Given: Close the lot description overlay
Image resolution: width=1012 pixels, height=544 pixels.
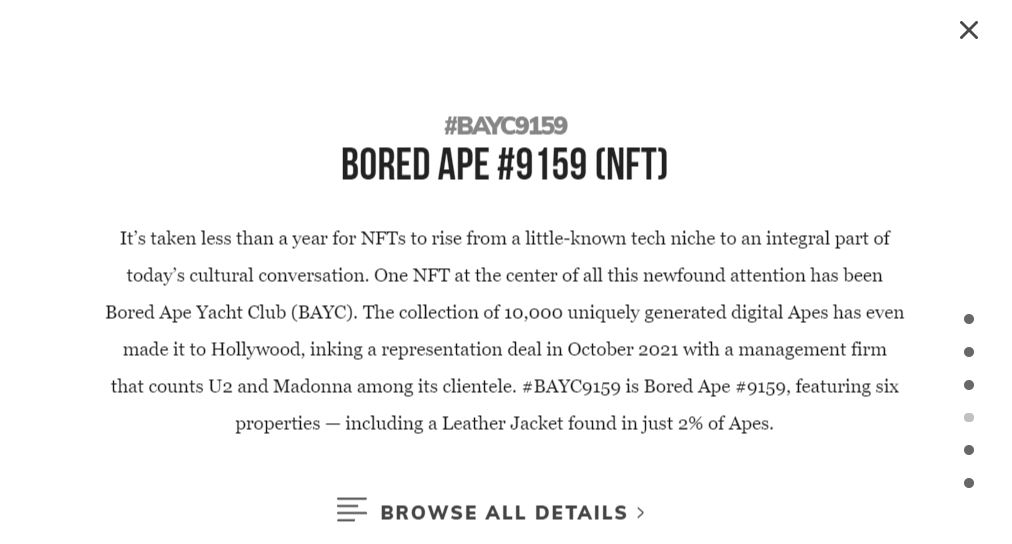Looking at the screenshot, I should point(968,30).
